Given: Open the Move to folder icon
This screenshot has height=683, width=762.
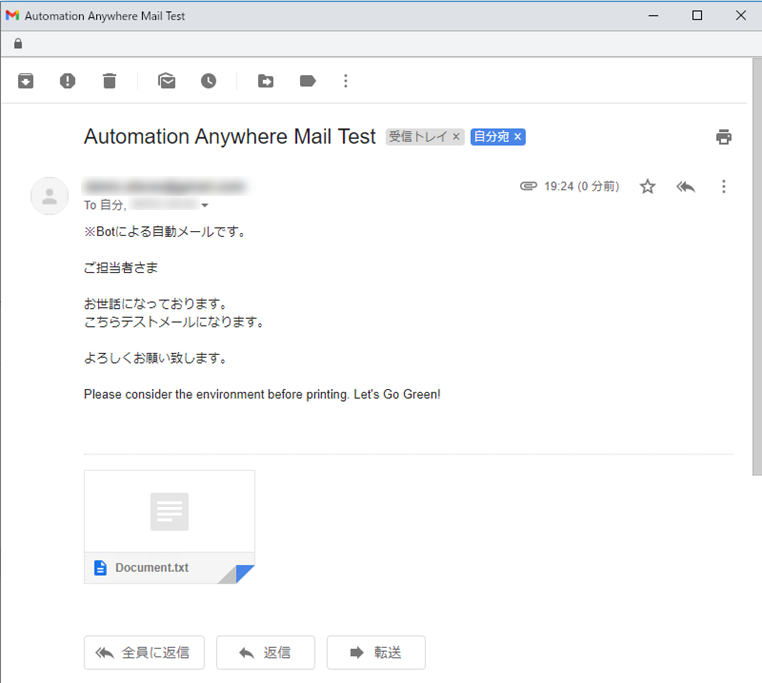Looking at the screenshot, I should [x=265, y=81].
